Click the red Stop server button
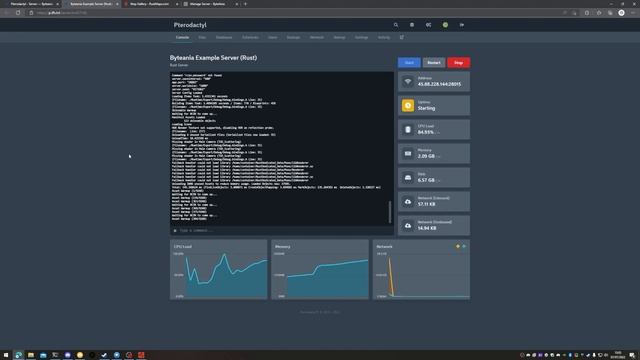This screenshot has width=640, height=360. point(458,62)
